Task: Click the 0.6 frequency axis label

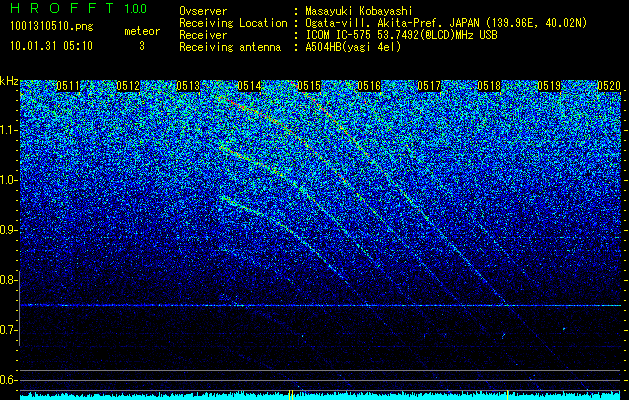Action: (x=8, y=380)
